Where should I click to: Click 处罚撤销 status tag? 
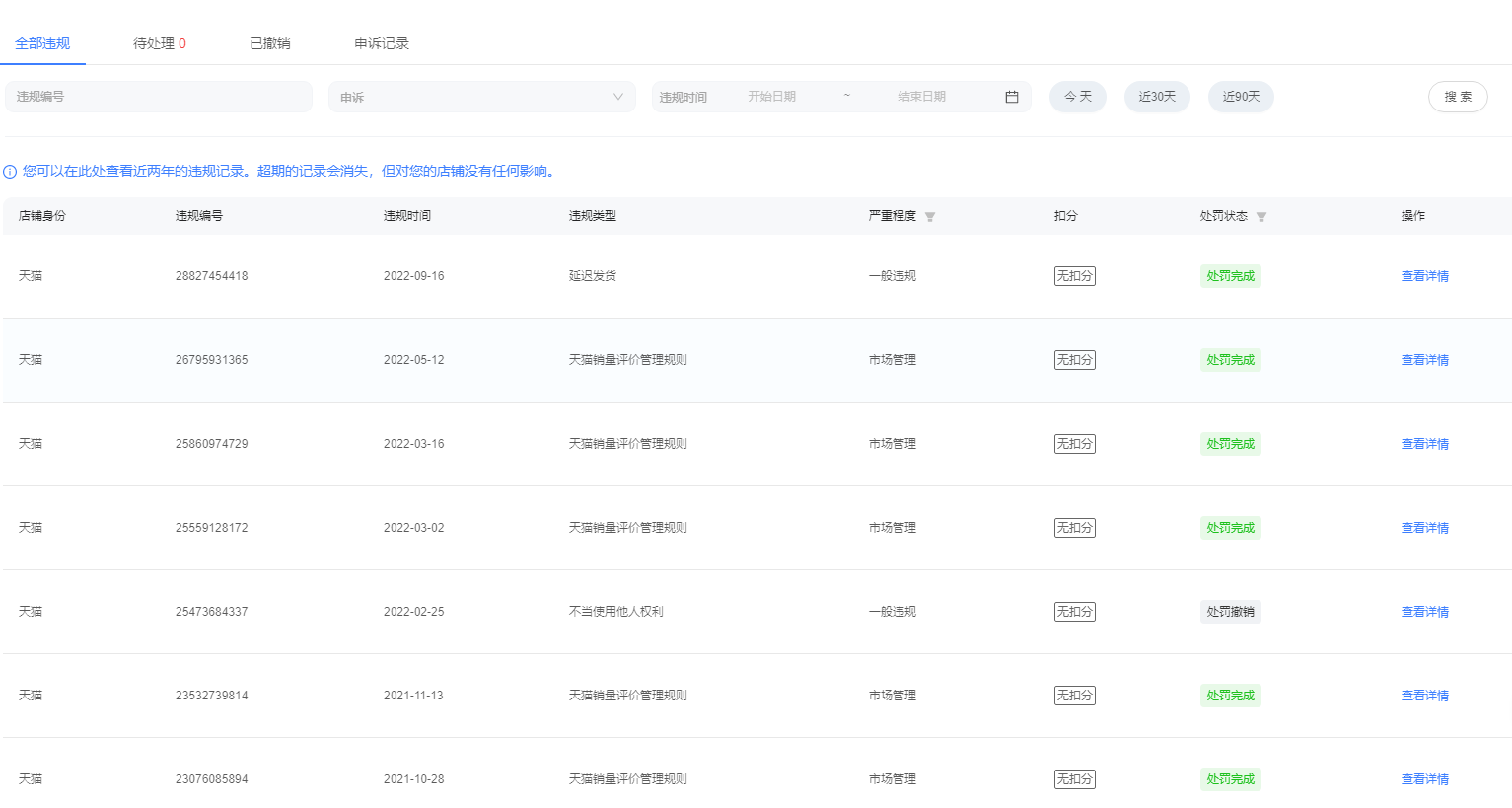tap(1231, 612)
